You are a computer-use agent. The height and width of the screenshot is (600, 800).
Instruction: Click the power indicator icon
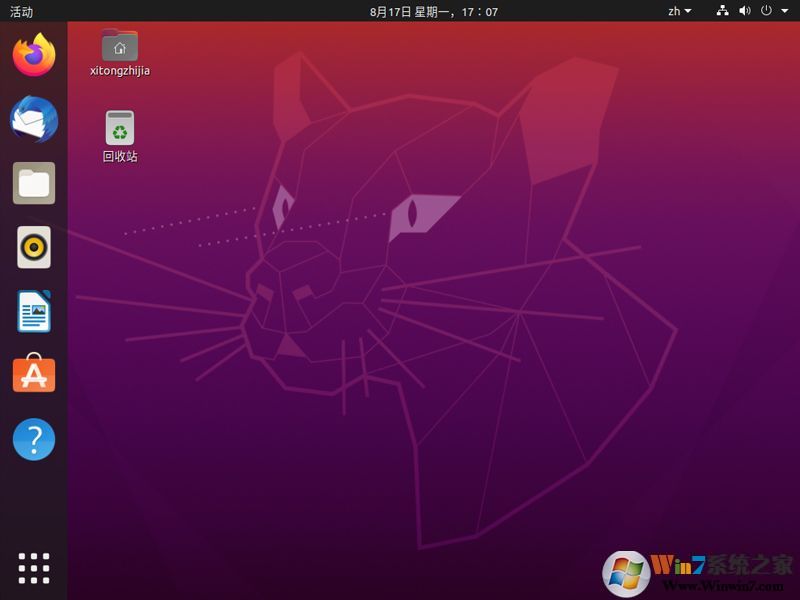768,11
